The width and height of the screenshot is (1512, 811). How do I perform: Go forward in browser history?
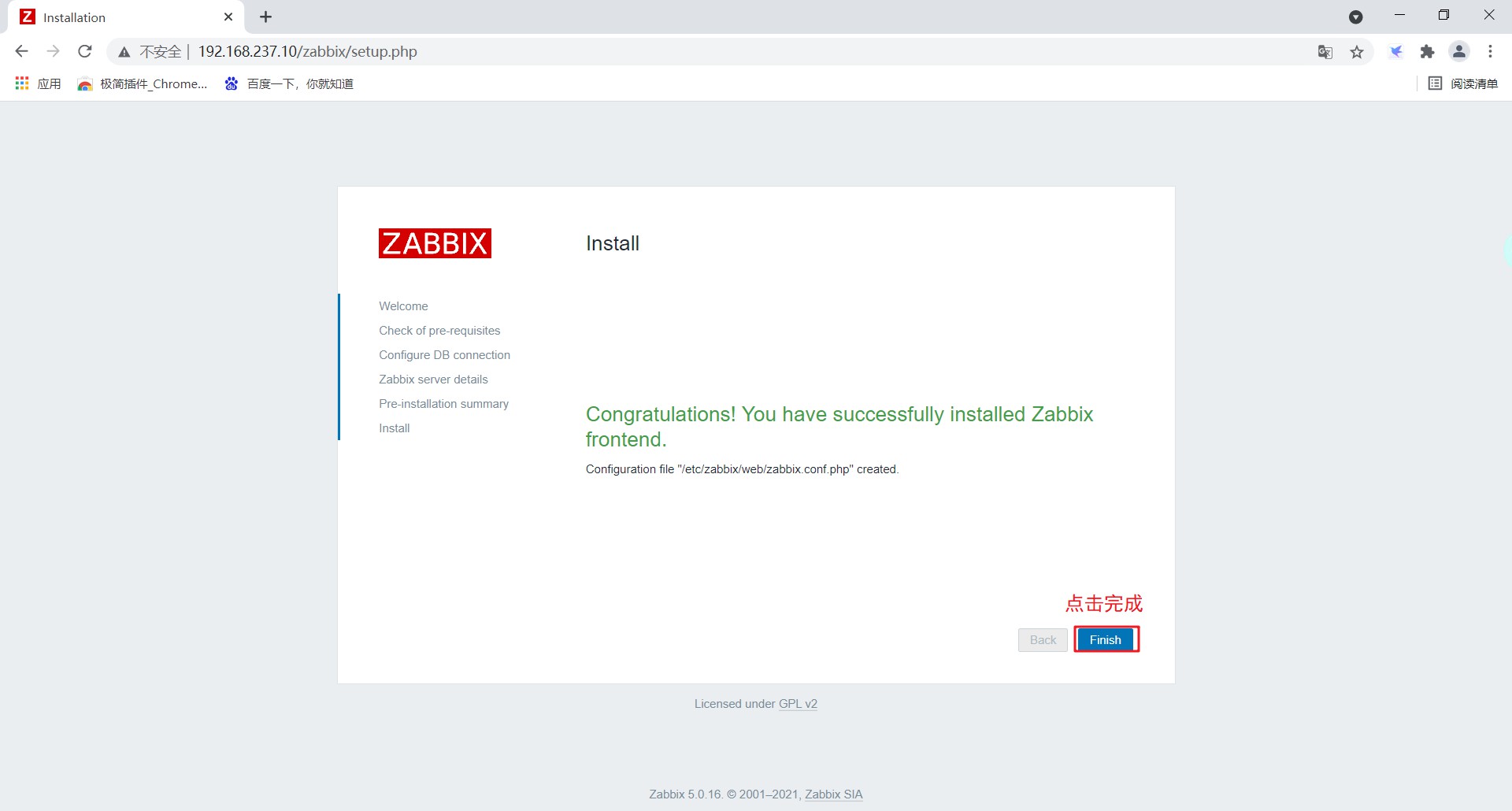coord(53,51)
